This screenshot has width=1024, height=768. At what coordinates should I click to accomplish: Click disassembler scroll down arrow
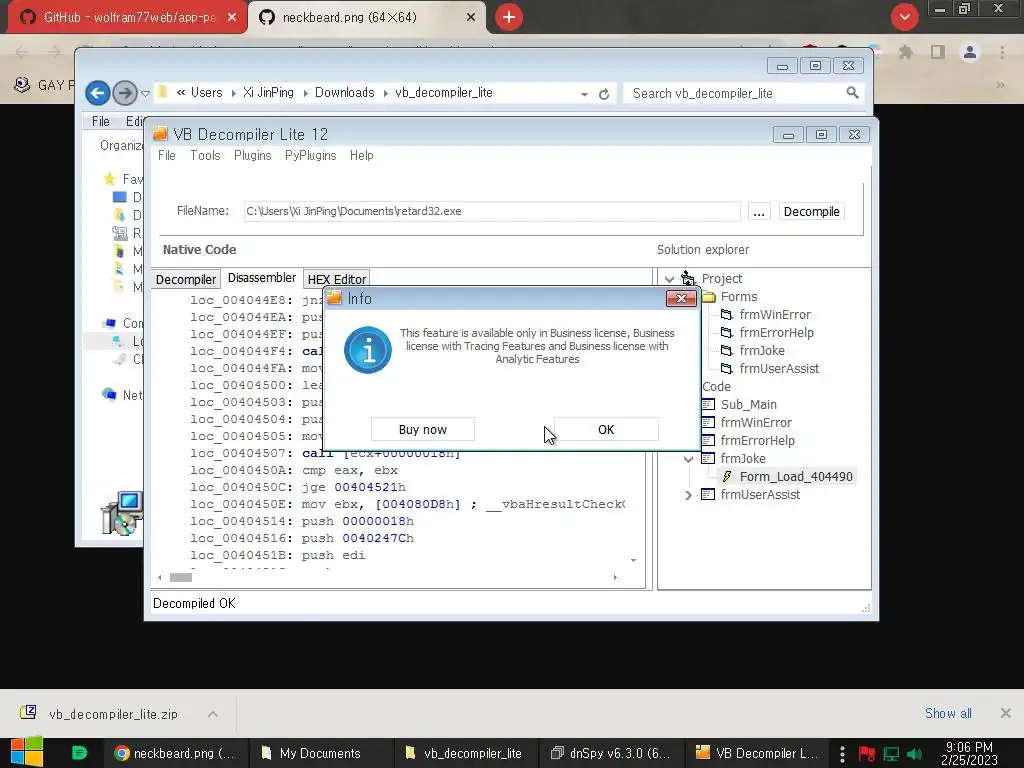pyautogui.click(x=633, y=560)
